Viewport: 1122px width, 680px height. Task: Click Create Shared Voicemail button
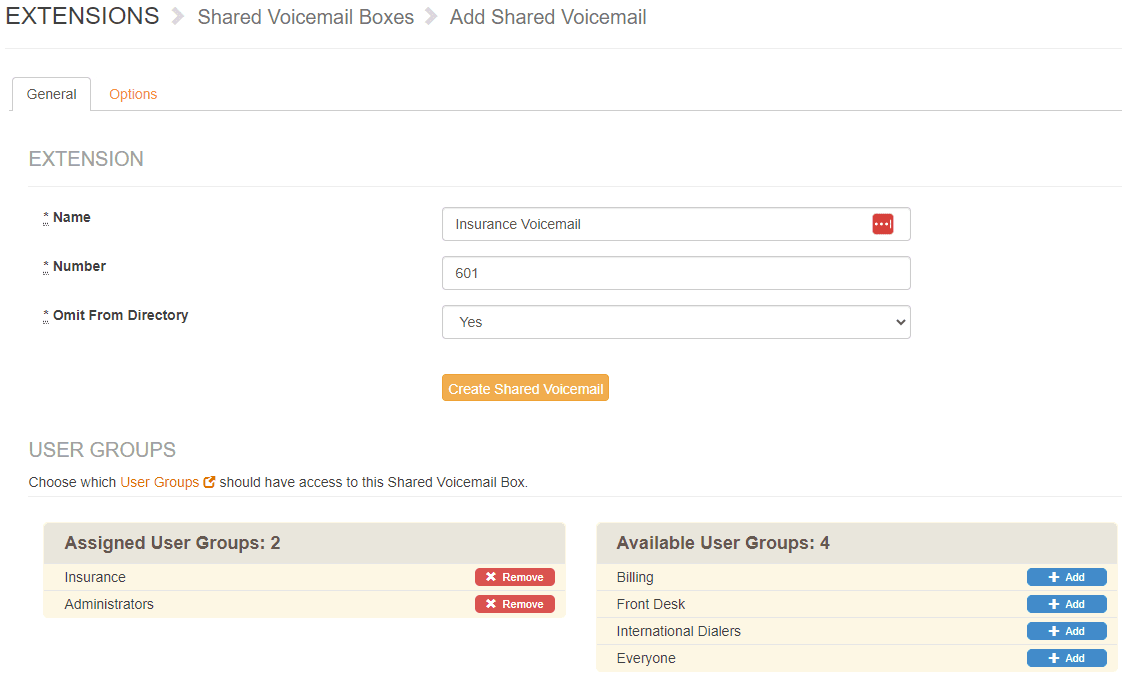pos(525,388)
